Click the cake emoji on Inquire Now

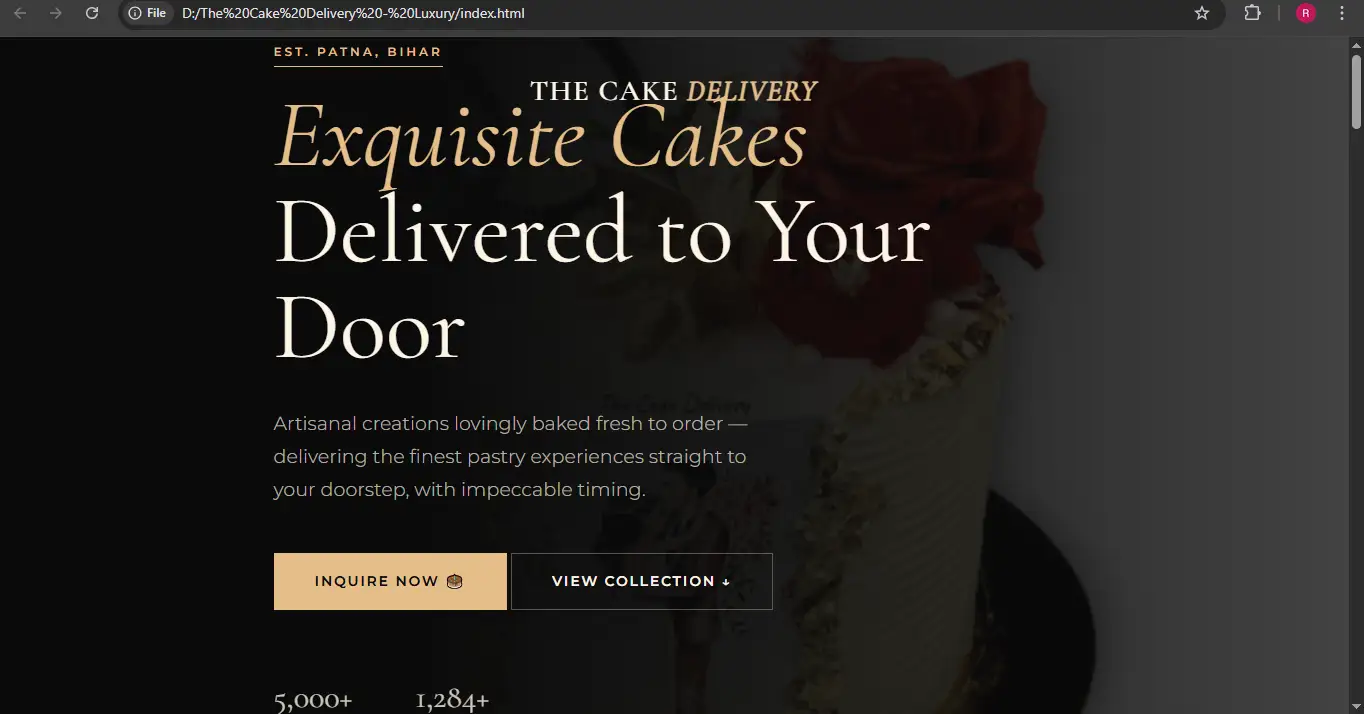455,581
